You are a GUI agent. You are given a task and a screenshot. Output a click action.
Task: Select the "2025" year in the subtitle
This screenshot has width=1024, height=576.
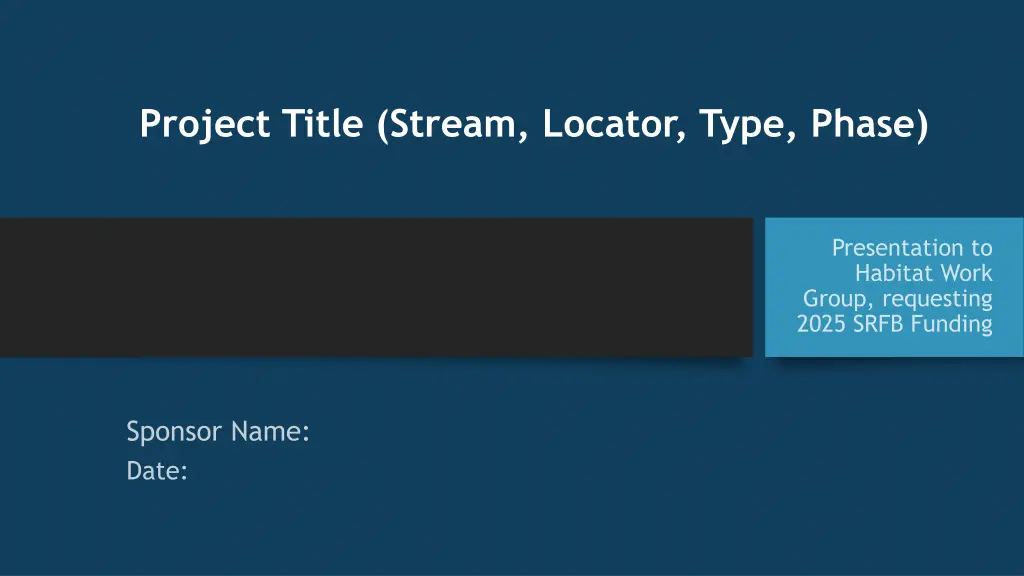[x=820, y=324]
